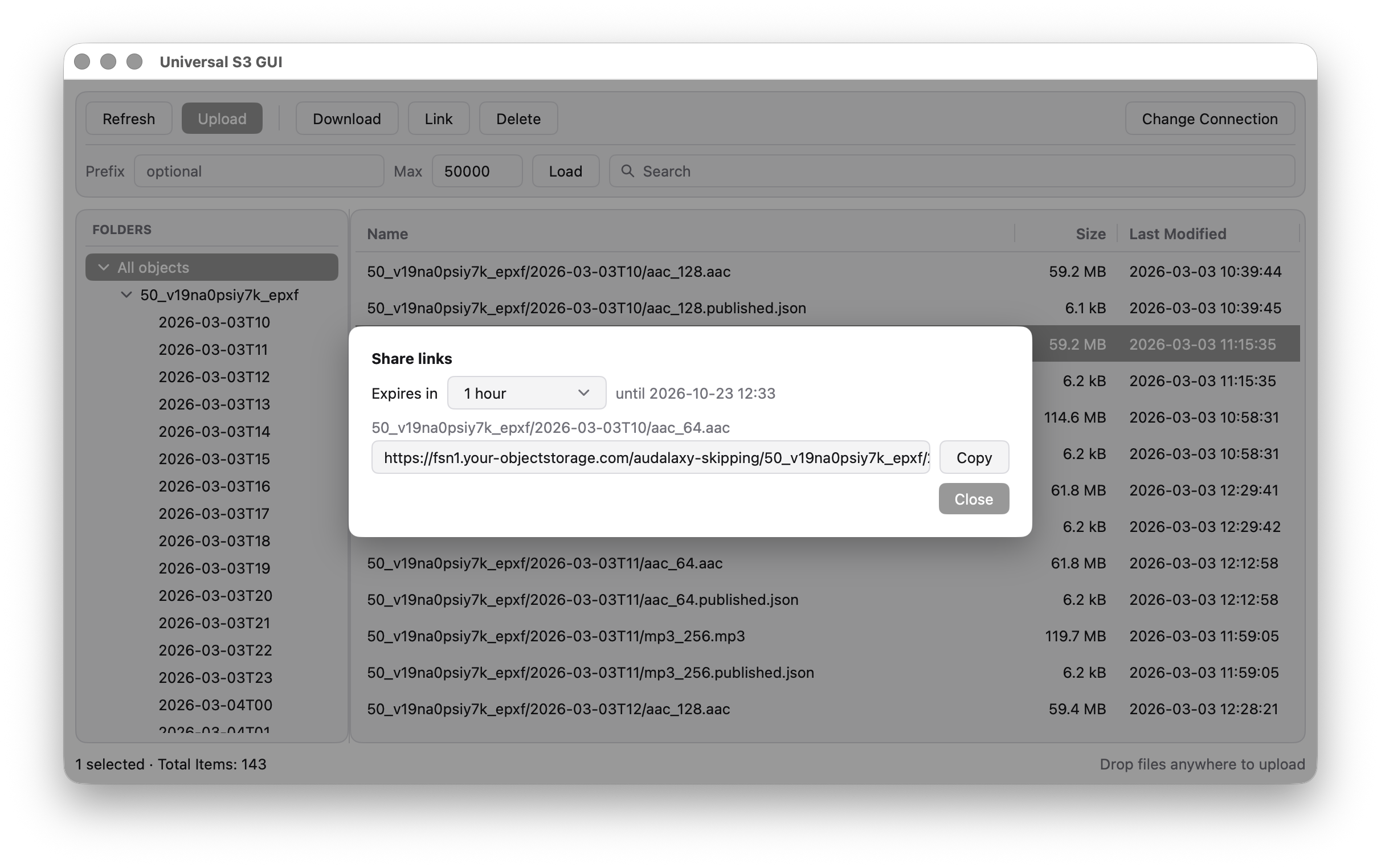Screen dimensions: 1381x868
Task: Click the 114.6 MB size cell
Action: (1074, 417)
